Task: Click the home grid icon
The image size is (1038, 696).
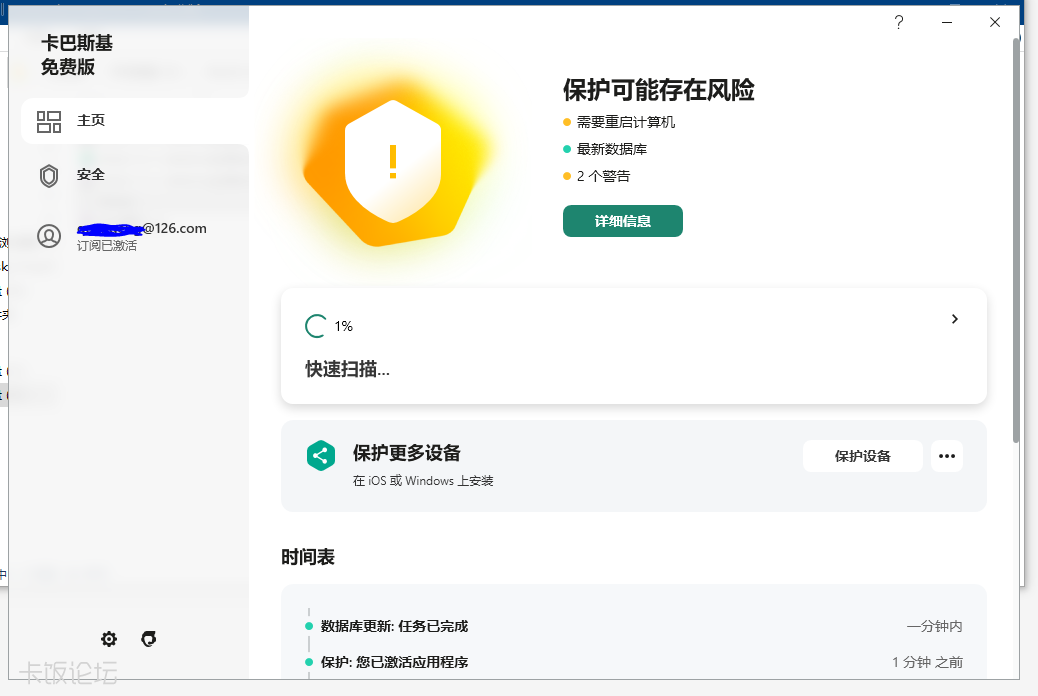Action: [49, 122]
